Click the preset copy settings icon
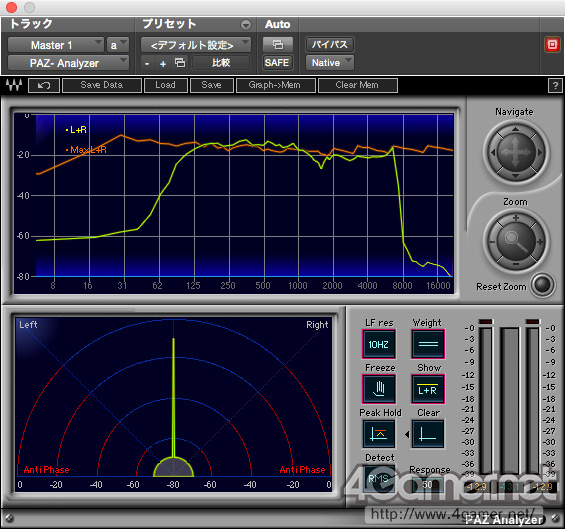The image size is (565, 529). [x=180, y=63]
